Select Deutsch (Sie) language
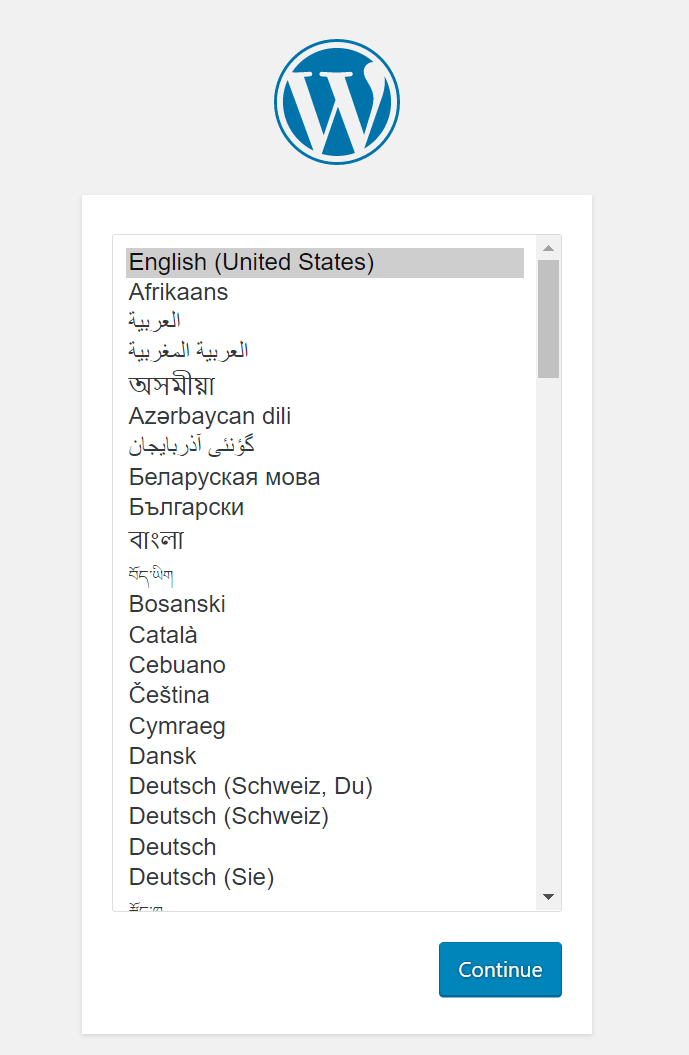The image size is (689, 1055). pos(325,877)
